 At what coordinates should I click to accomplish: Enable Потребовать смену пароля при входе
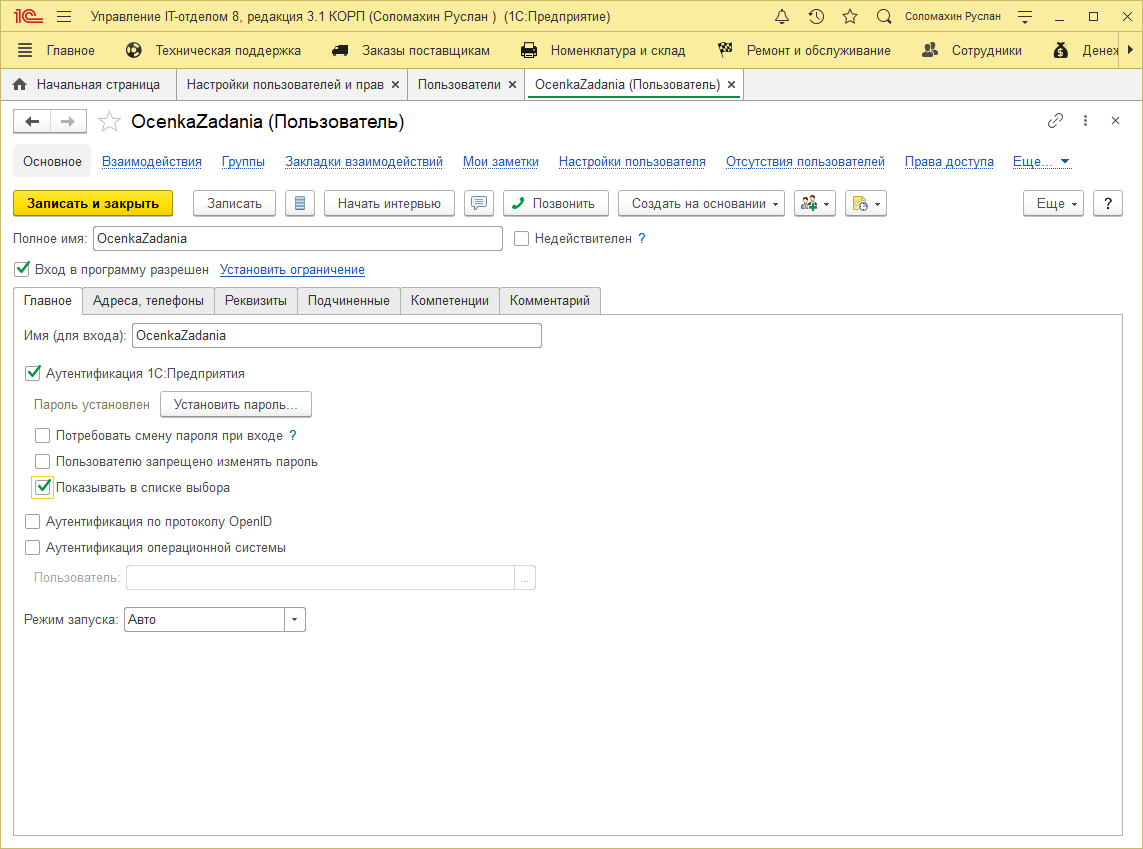[42, 436]
